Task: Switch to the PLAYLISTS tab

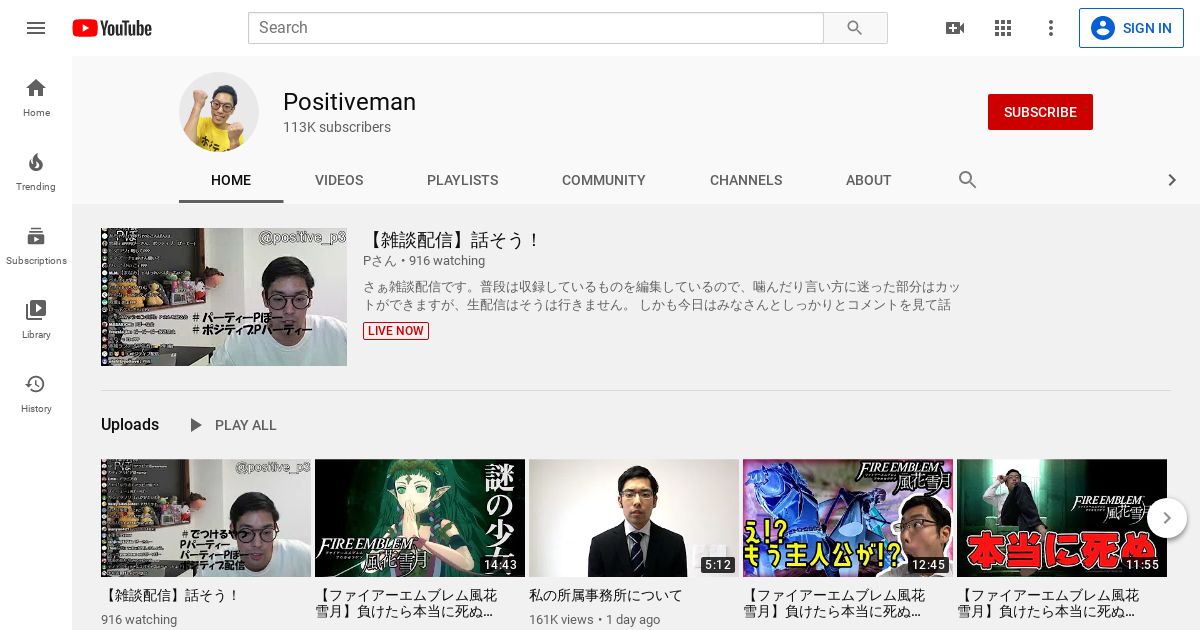Action: point(462,180)
